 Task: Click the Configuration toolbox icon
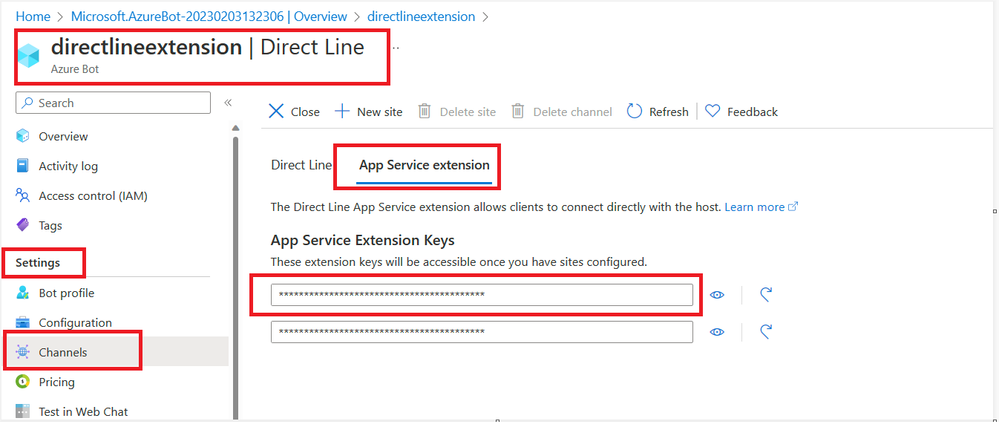coord(23,323)
